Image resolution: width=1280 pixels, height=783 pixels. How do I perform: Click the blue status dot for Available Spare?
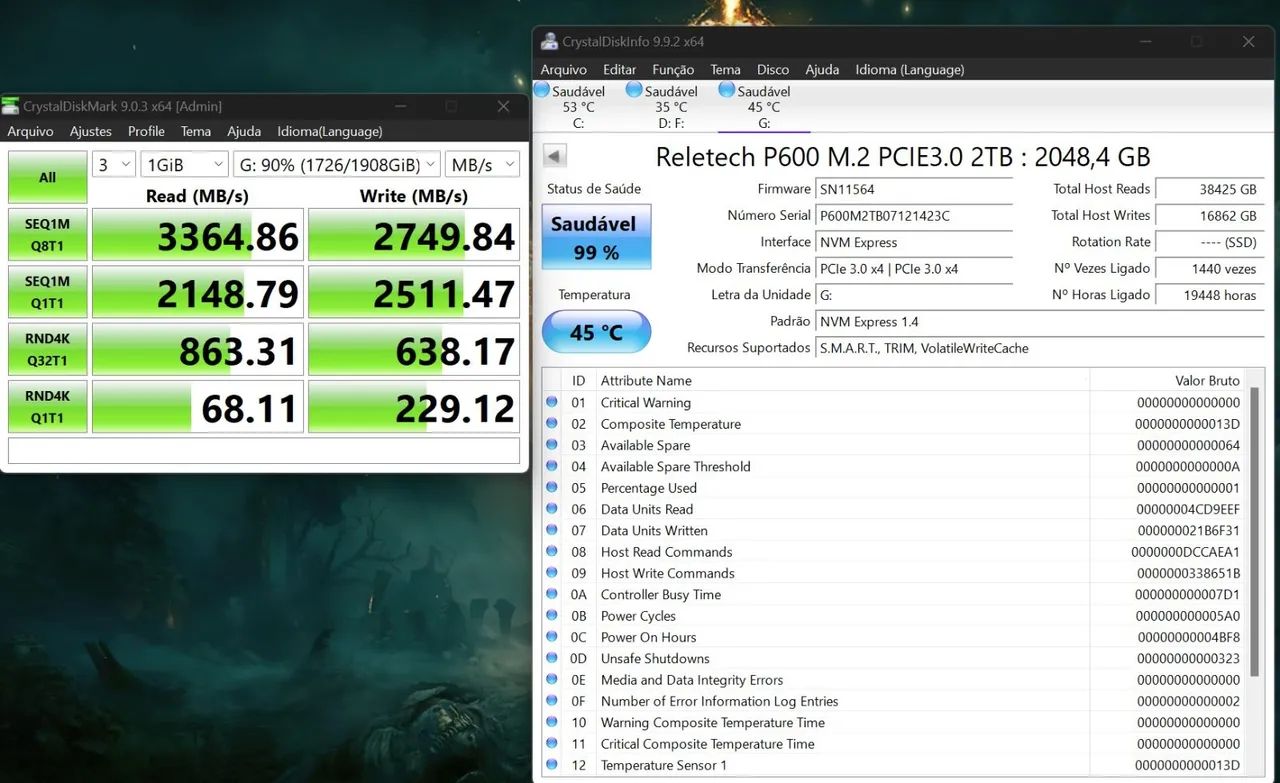551,445
